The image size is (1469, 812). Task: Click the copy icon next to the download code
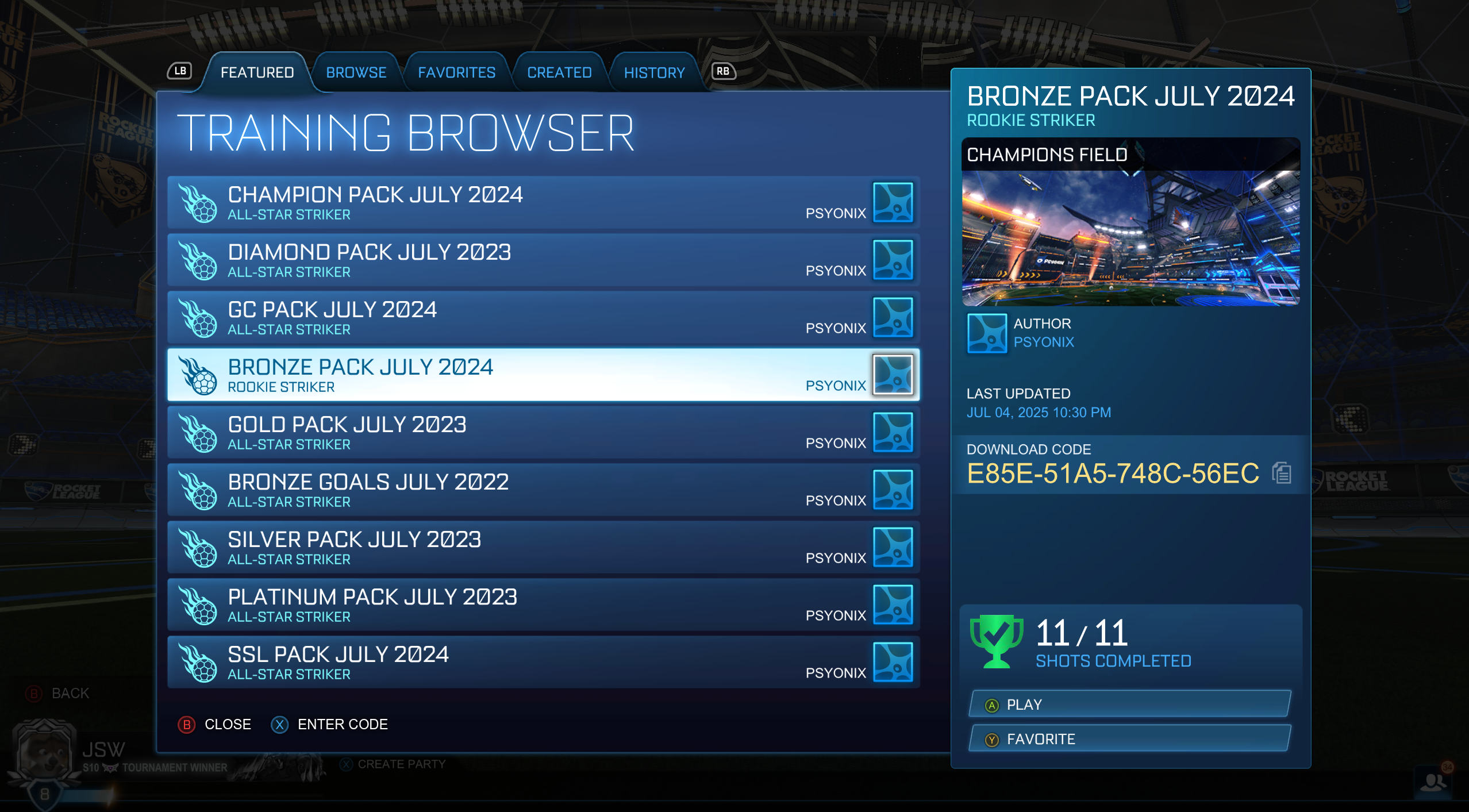tap(1280, 472)
